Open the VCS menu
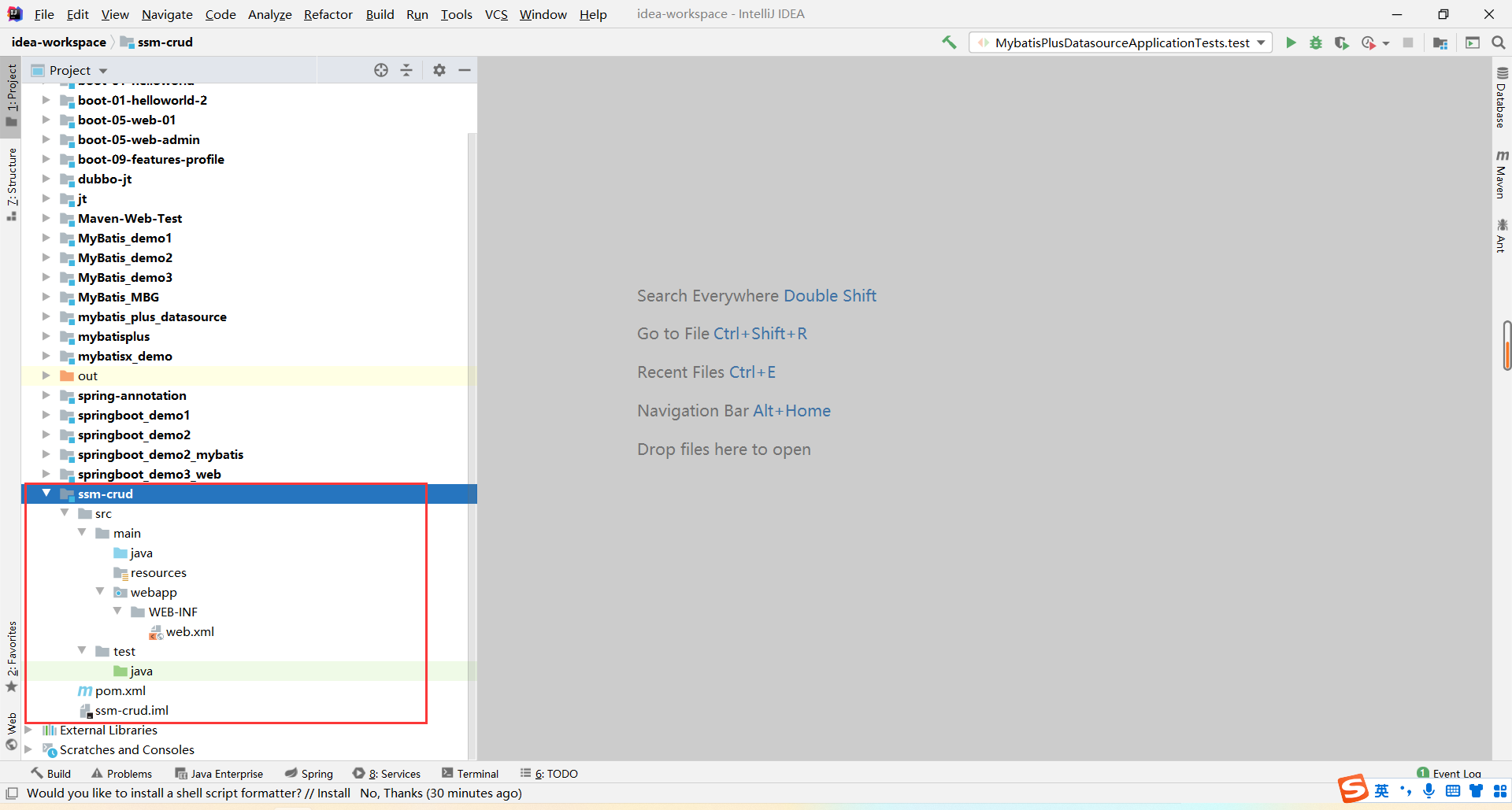 point(496,14)
